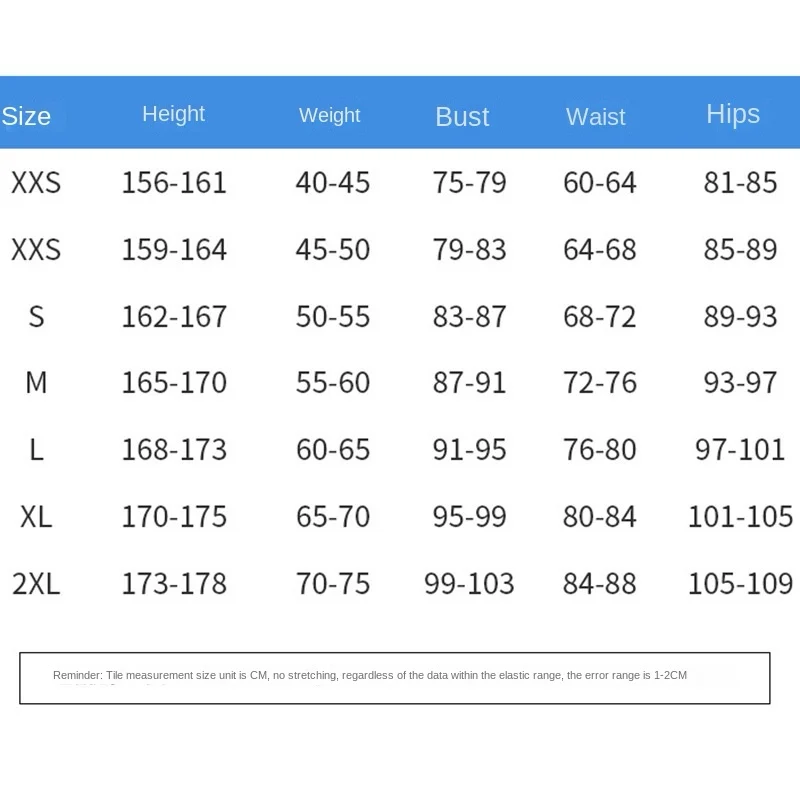
Task: Click the Weight column header
Action: 330,116
